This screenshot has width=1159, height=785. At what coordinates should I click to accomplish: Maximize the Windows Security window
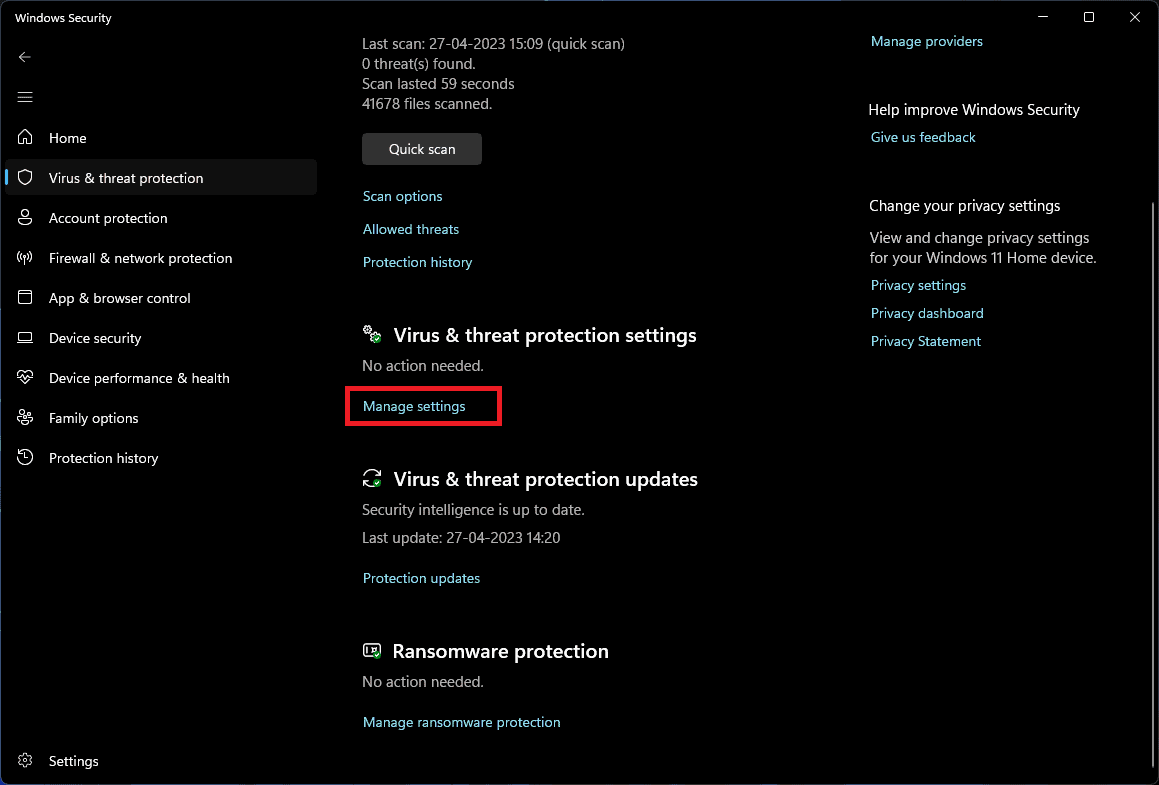[x=1089, y=17]
